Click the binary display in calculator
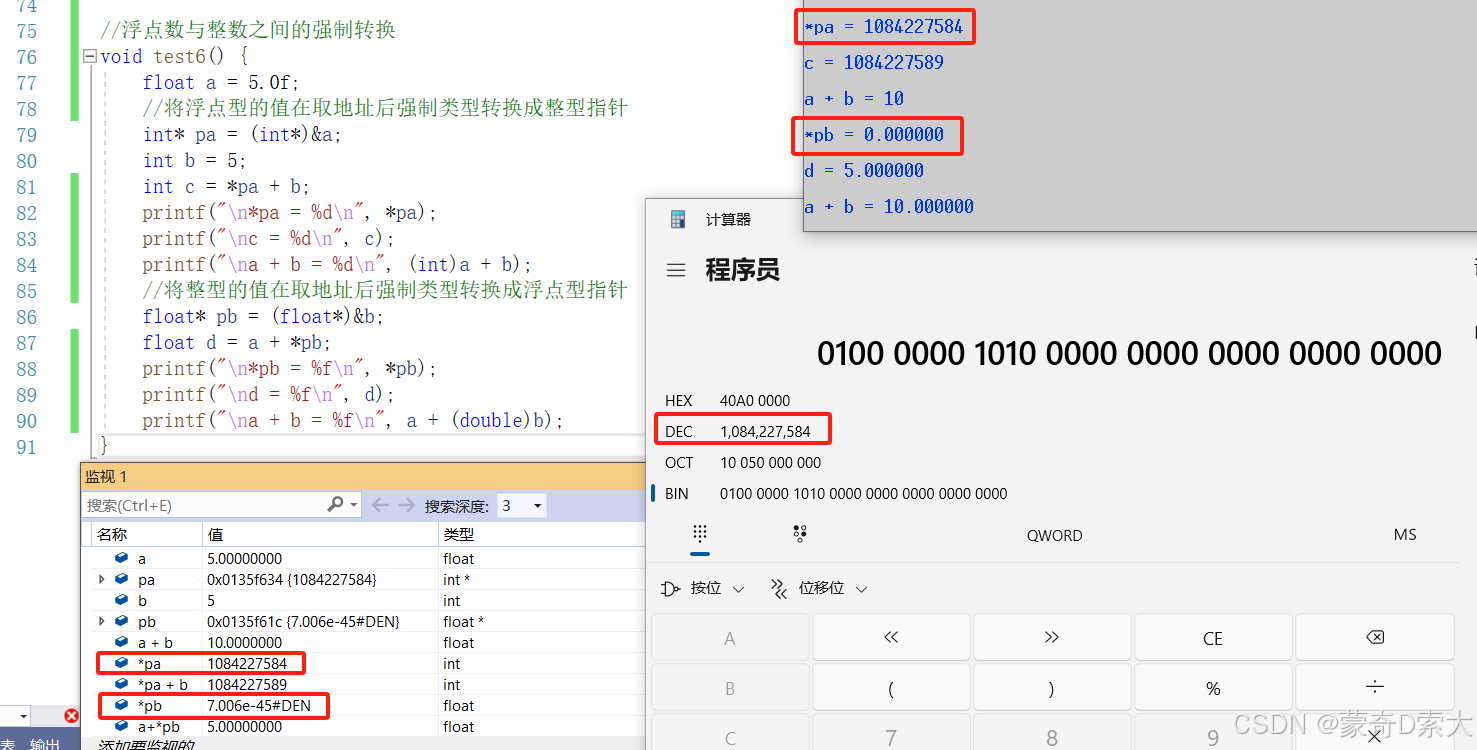 [x=1129, y=353]
